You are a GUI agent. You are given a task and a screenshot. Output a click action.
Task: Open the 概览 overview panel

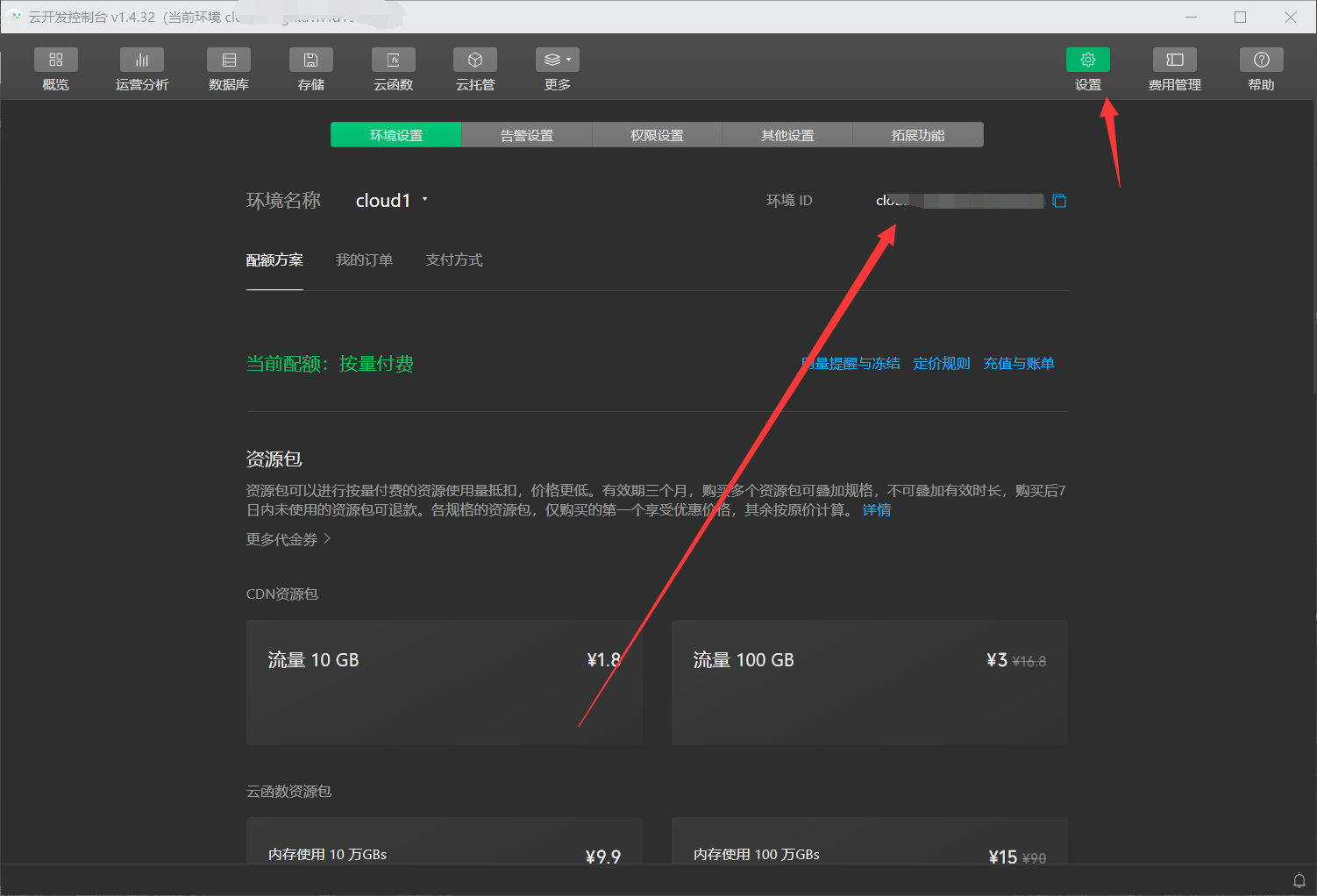tap(55, 69)
